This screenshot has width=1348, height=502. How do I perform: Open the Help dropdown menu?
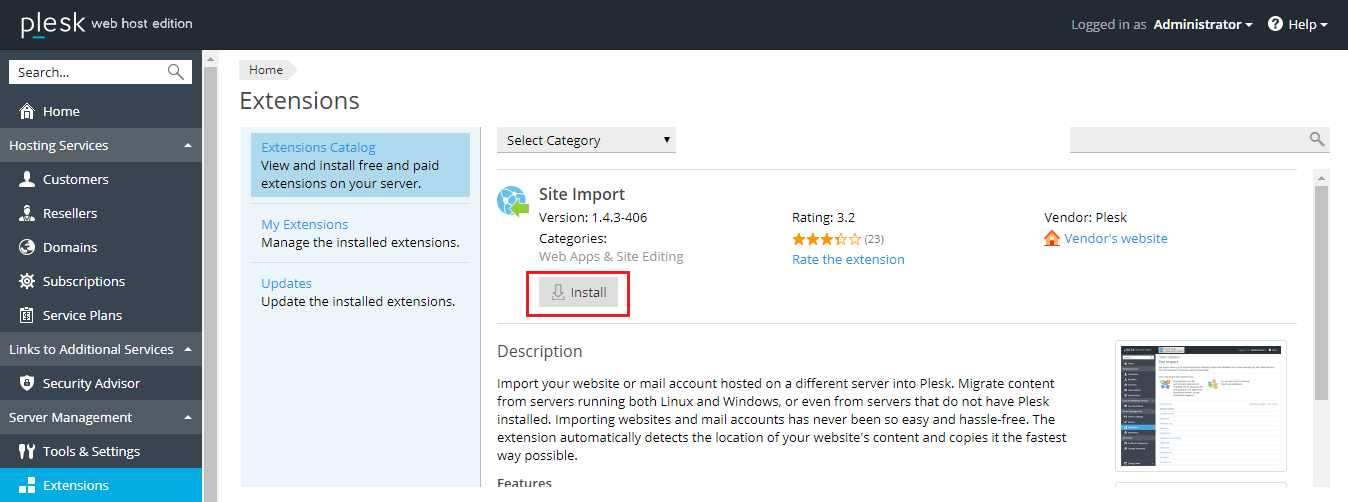(1298, 24)
